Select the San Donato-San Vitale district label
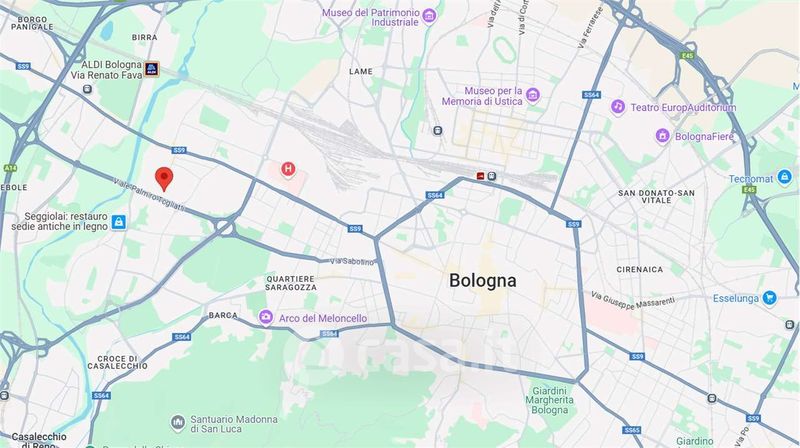 click(x=656, y=196)
